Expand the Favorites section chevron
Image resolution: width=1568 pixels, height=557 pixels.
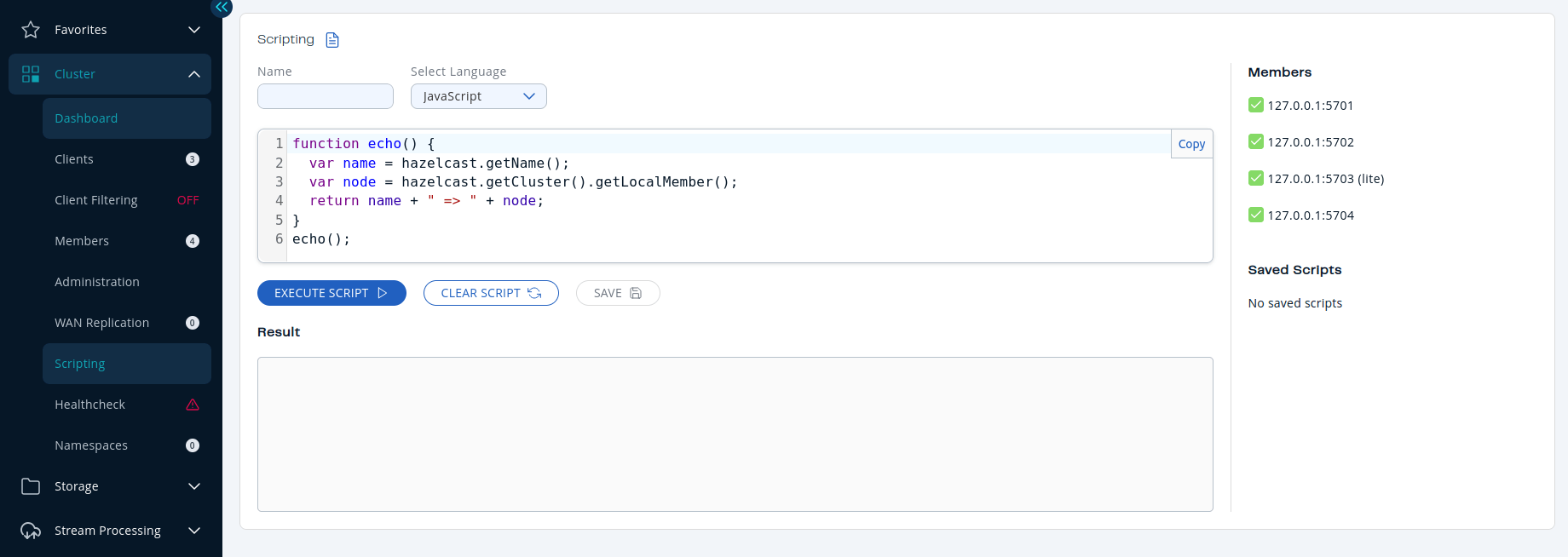click(x=194, y=30)
